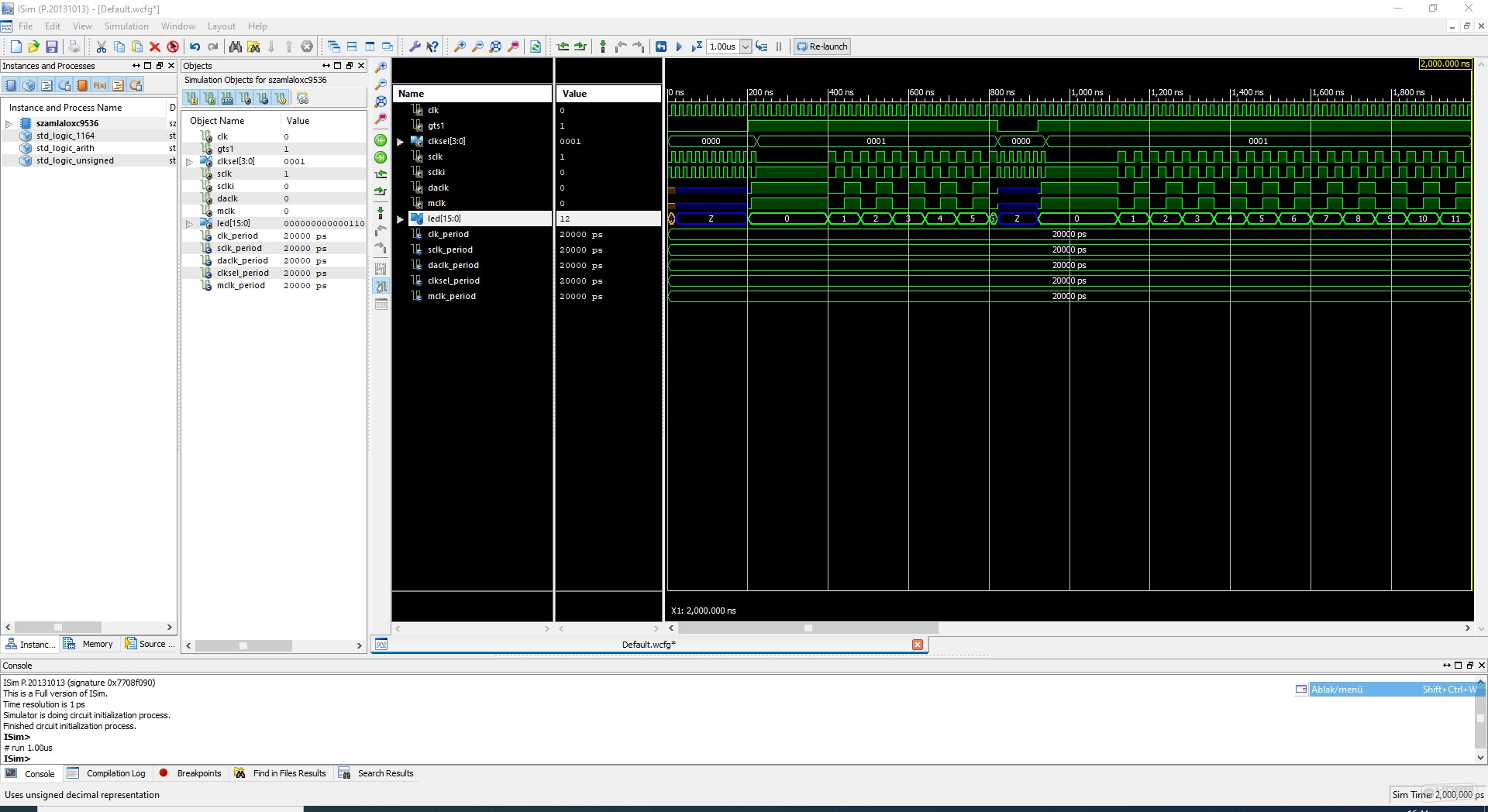Image resolution: width=1488 pixels, height=812 pixels.
Task: Close the Default.wcfg tab with the red X
Action: (x=918, y=645)
